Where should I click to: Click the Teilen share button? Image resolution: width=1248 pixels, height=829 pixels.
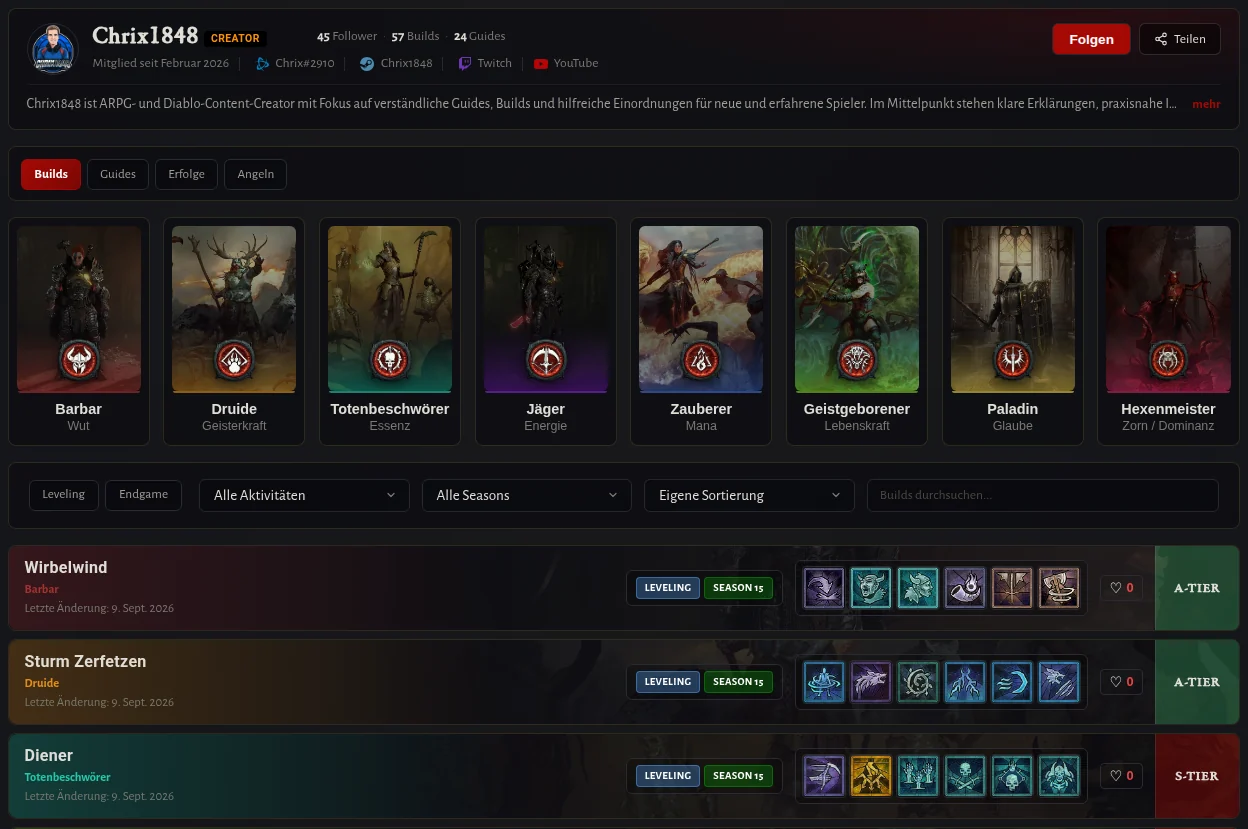[1180, 39]
